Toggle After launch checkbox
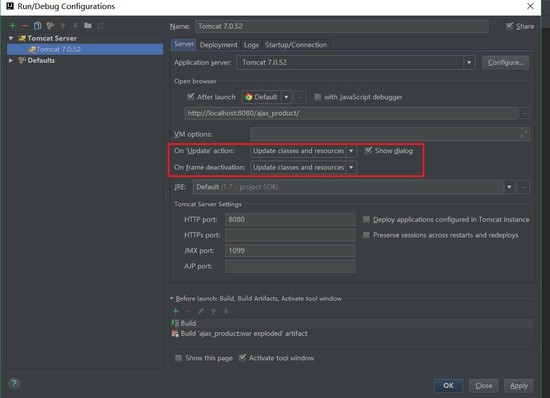 [190, 97]
